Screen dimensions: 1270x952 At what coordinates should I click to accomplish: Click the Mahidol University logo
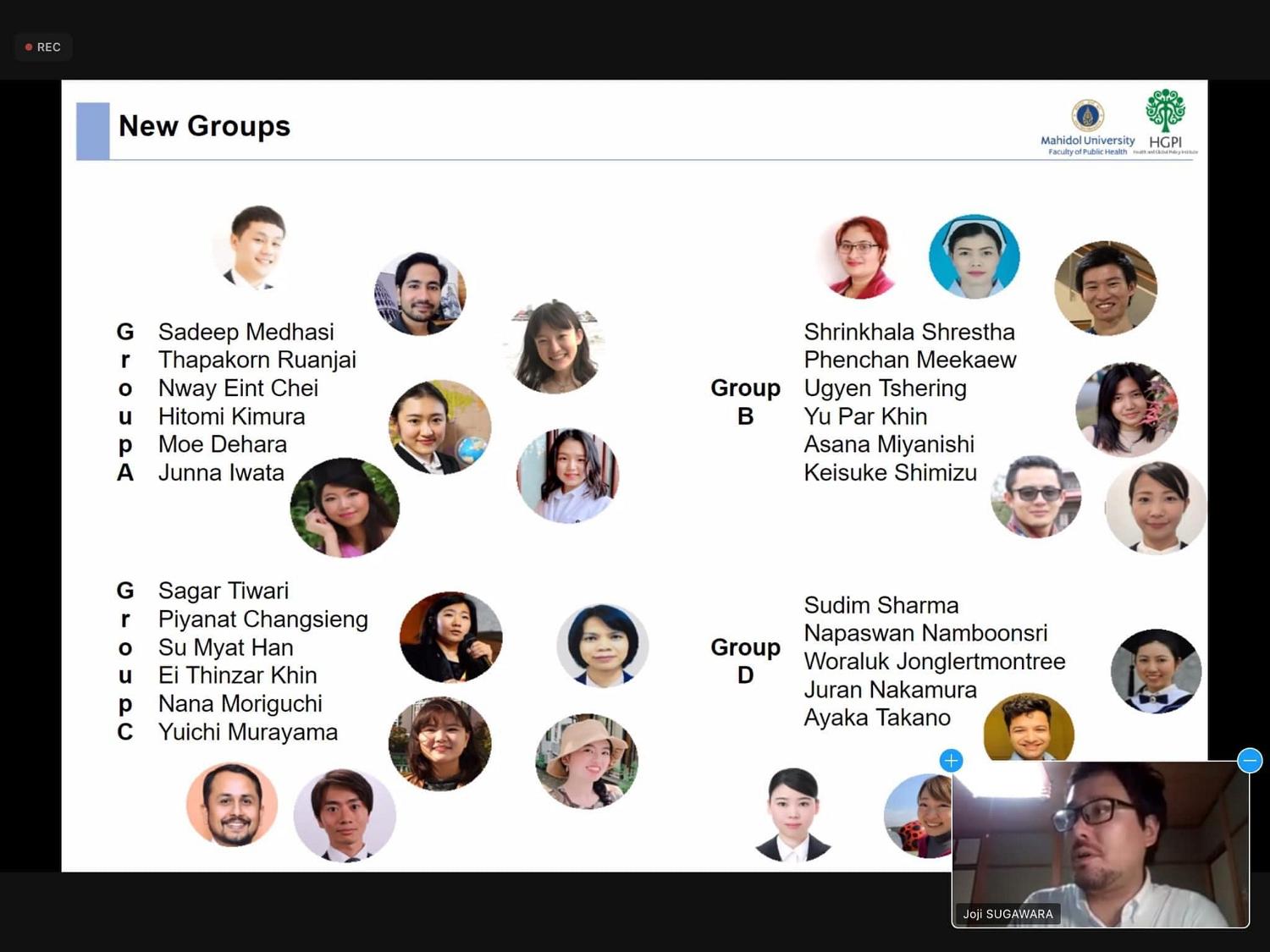point(1088,128)
